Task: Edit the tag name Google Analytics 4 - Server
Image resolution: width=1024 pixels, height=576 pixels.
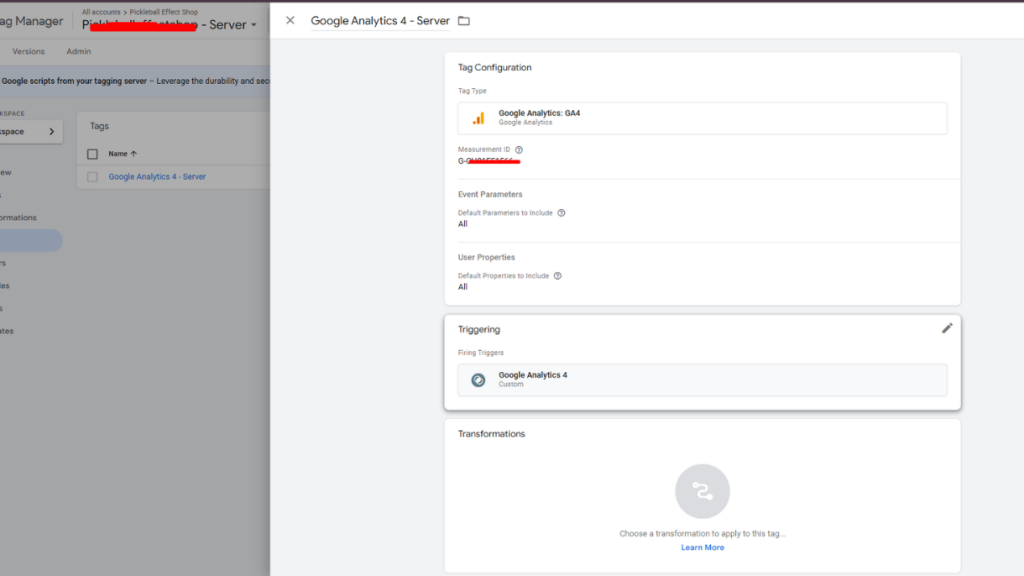Action: (380, 21)
